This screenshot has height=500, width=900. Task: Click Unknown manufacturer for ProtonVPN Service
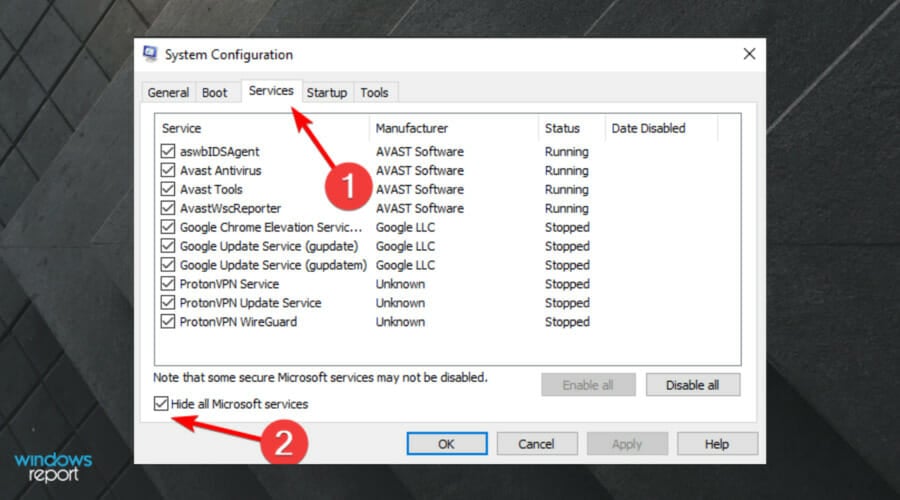(x=400, y=284)
